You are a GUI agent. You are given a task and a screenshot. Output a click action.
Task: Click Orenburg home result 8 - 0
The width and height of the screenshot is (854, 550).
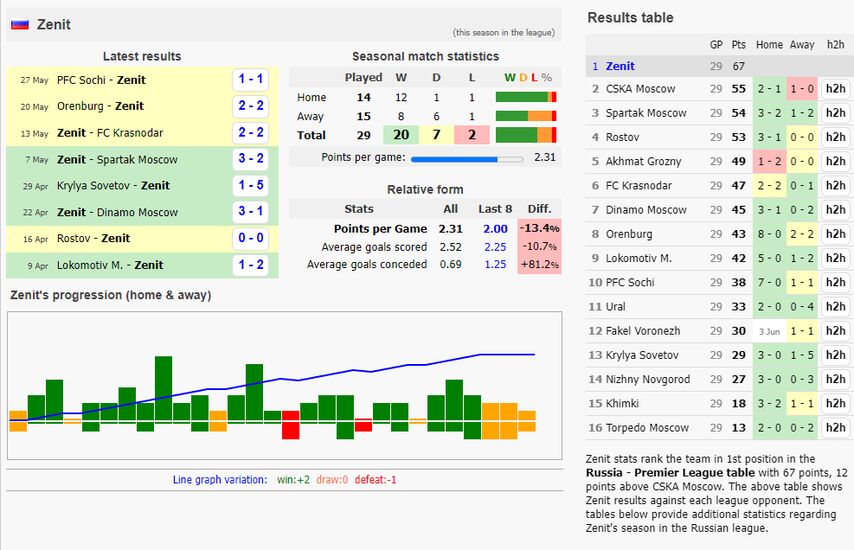769,234
